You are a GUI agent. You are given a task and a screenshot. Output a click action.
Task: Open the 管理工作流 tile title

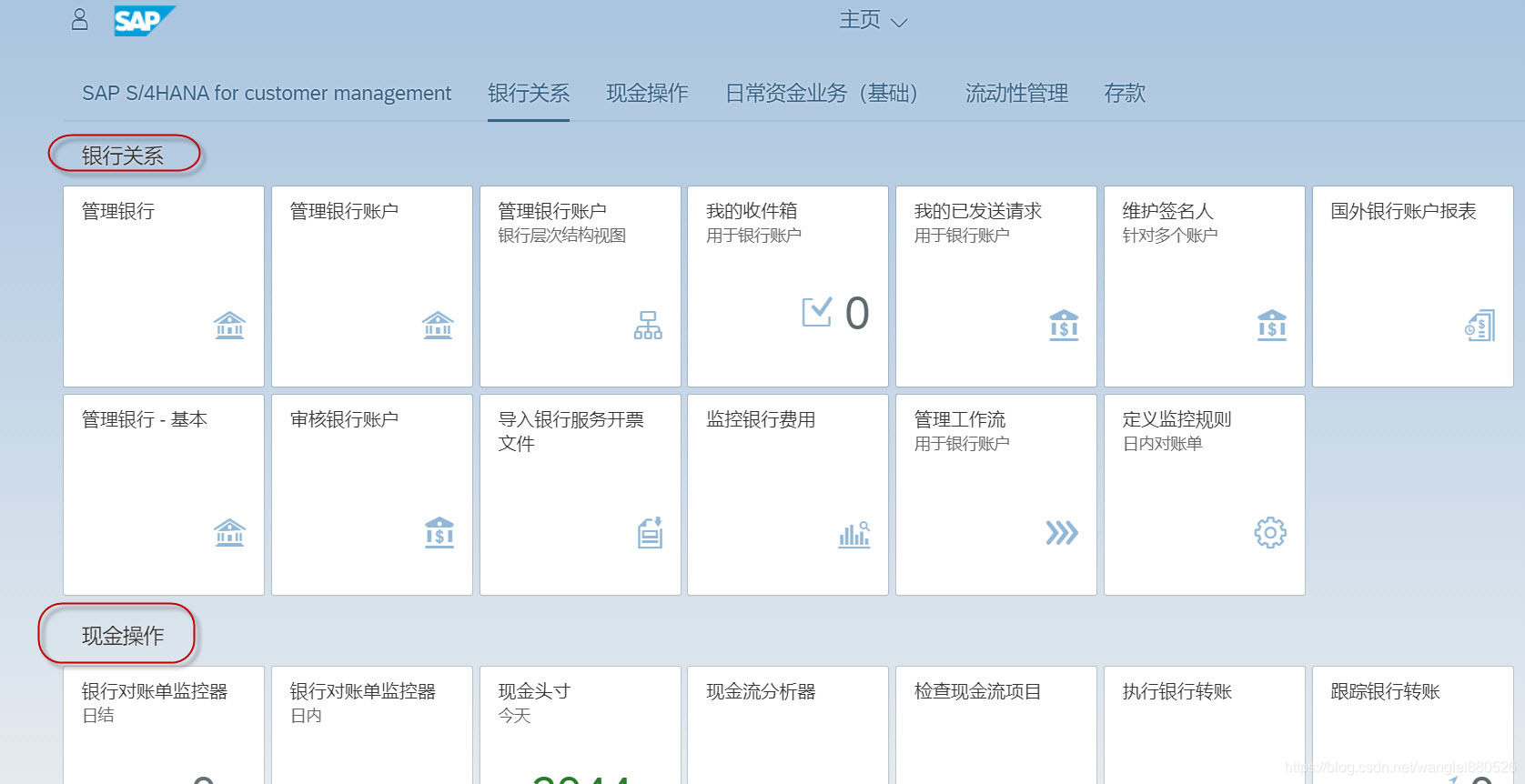pos(960,419)
